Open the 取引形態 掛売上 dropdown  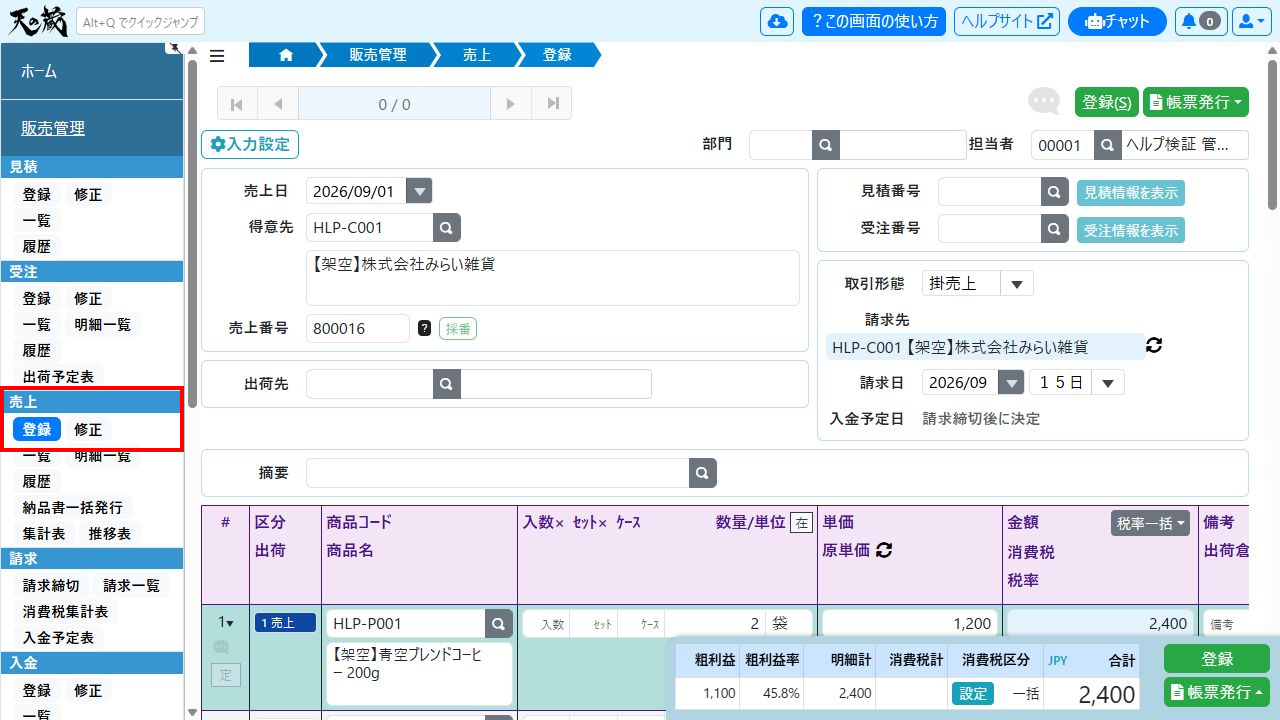point(1017,283)
